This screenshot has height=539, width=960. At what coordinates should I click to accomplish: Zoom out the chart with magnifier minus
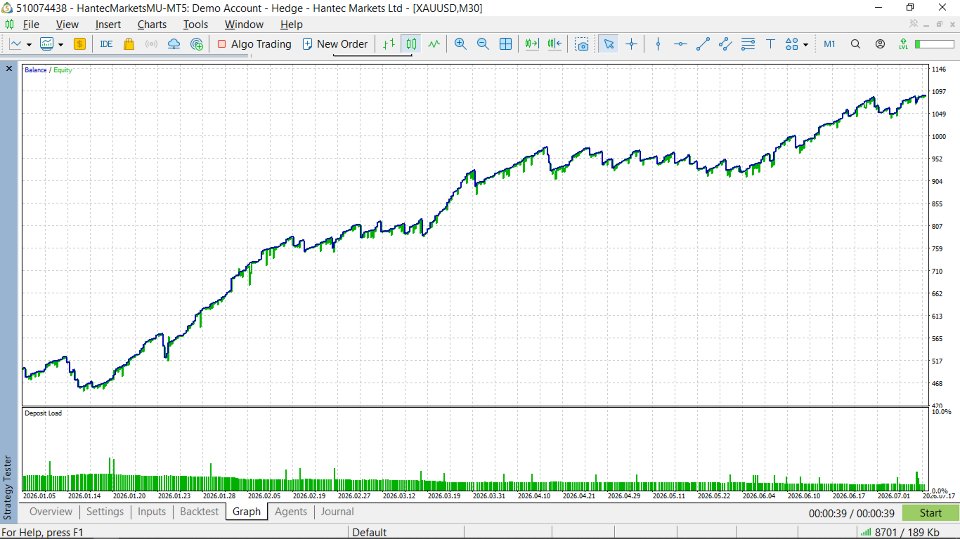(x=483, y=44)
